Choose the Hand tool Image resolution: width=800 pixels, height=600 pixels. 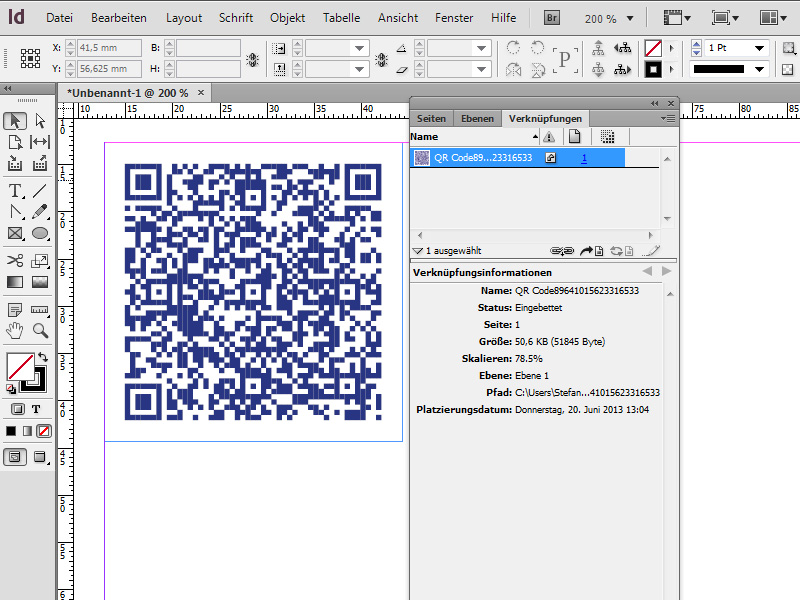[16, 330]
